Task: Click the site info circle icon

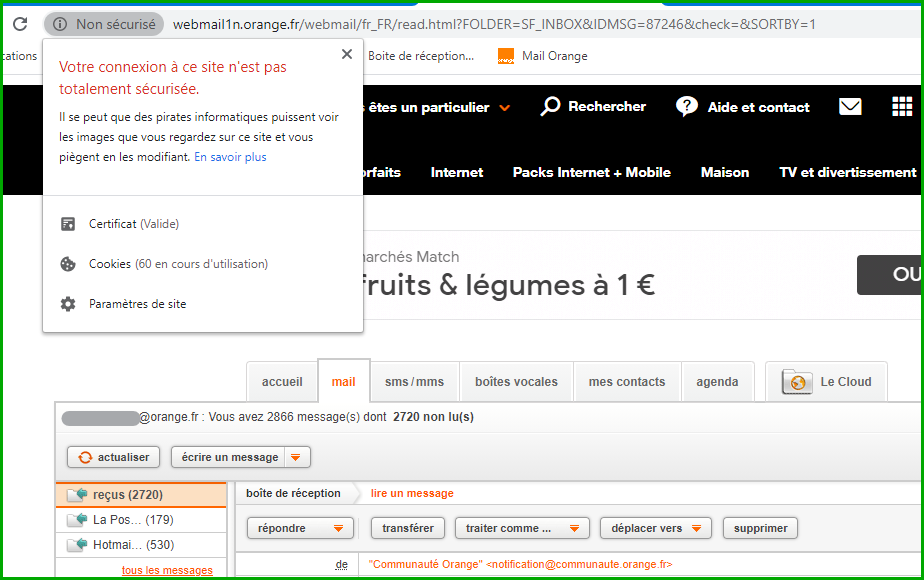Action: (x=60, y=24)
